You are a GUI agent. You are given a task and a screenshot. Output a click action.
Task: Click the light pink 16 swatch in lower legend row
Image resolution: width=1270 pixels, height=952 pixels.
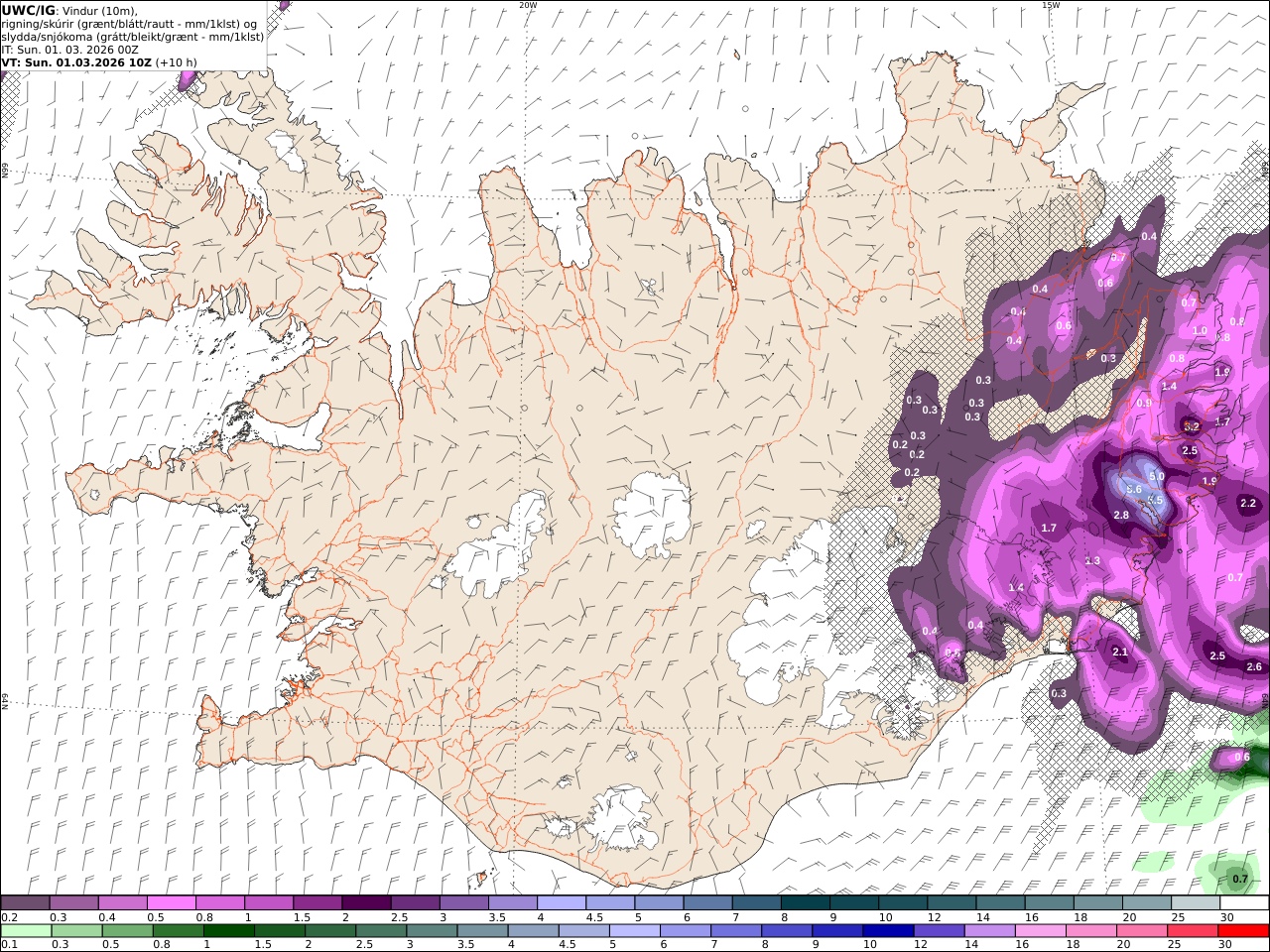click(1040, 930)
